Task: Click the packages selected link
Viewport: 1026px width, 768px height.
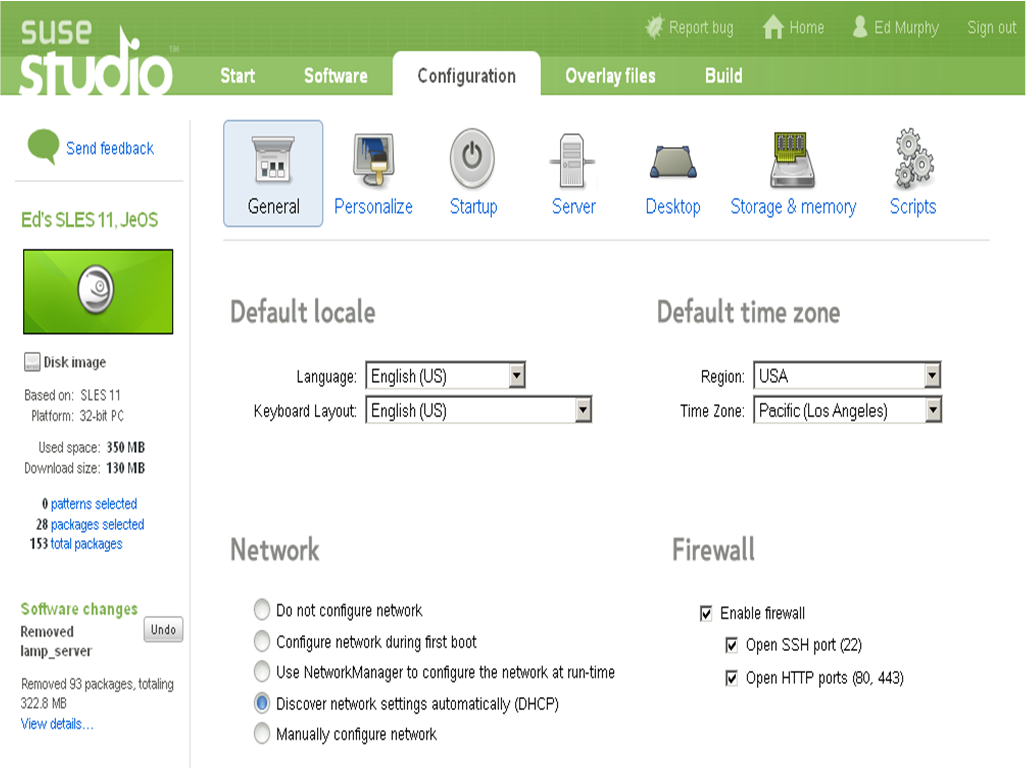Action: [x=97, y=525]
